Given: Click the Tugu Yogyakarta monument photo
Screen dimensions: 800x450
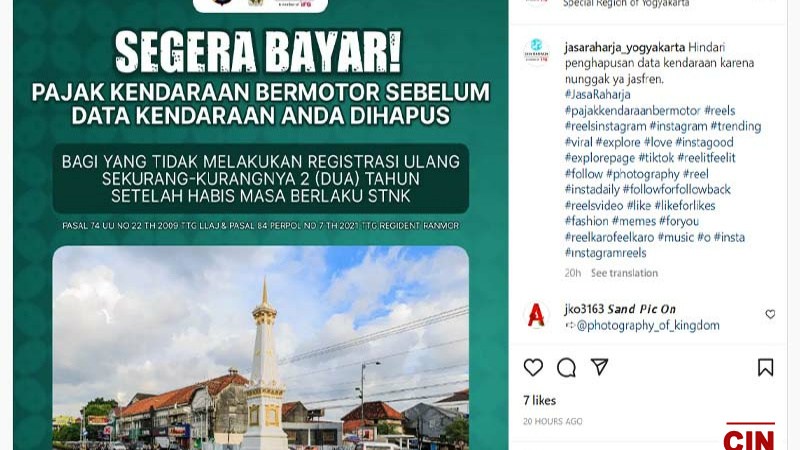Looking at the screenshot, I should (x=261, y=348).
